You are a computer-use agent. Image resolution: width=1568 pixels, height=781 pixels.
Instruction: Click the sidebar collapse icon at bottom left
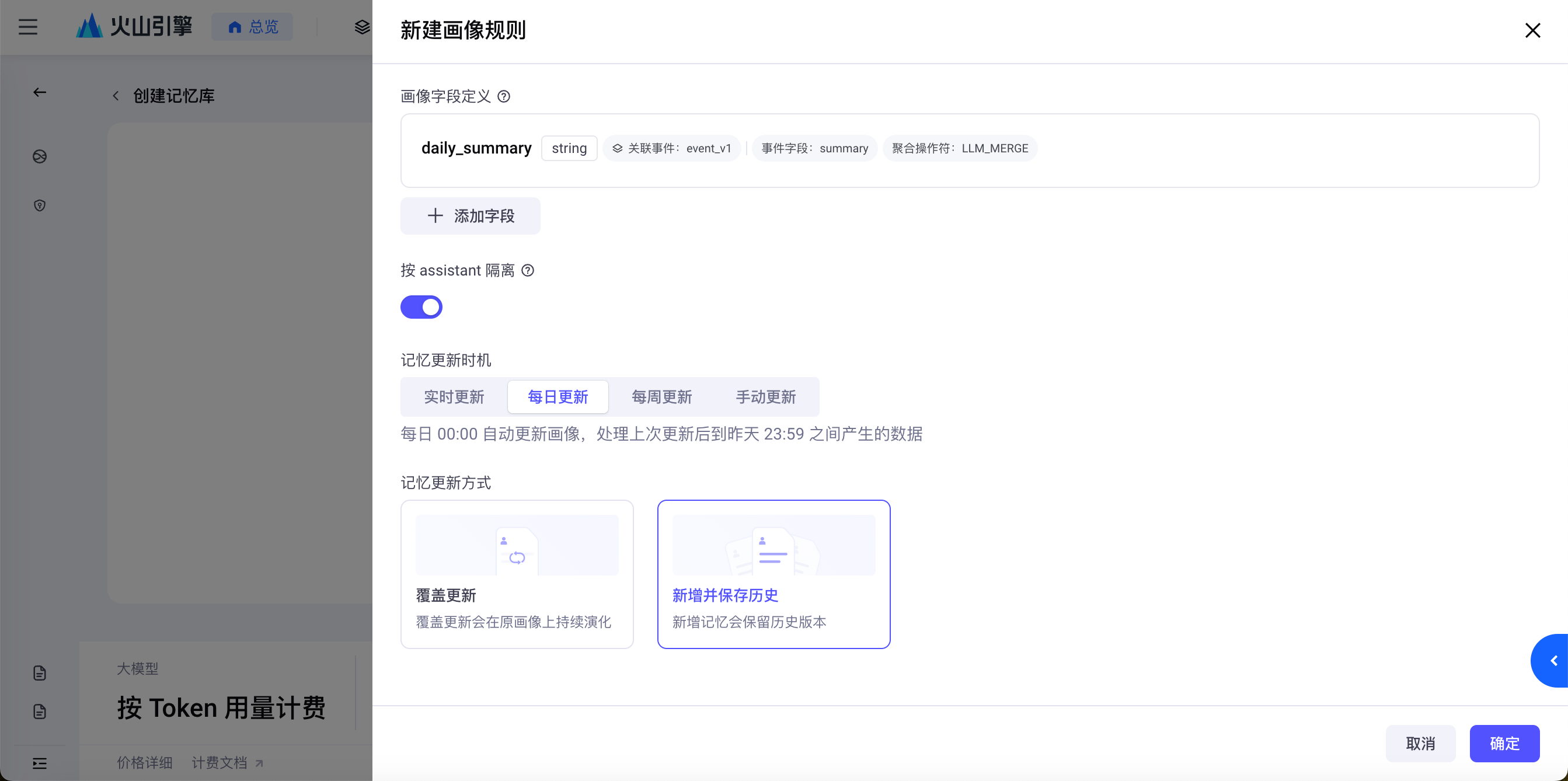(40, 763)
